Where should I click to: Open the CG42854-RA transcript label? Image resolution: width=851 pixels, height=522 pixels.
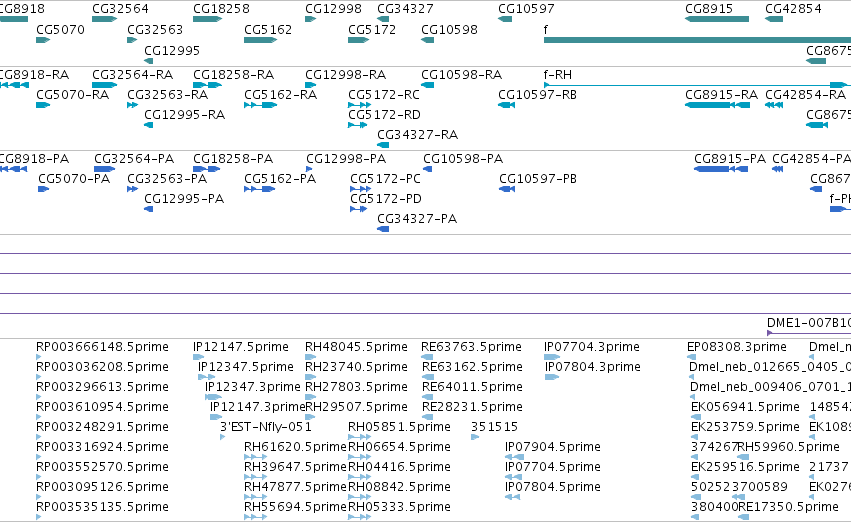(805, 94)
